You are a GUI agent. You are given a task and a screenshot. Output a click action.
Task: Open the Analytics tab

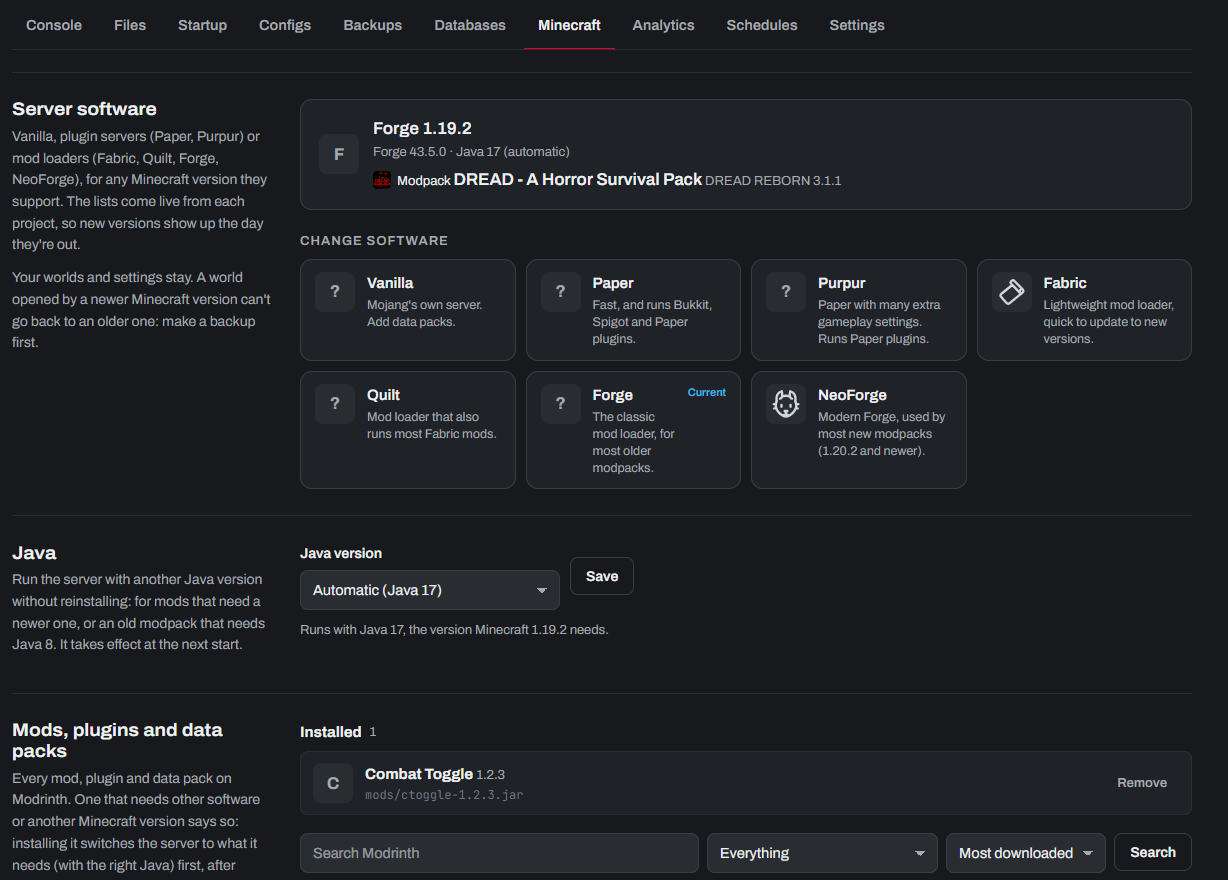[663, 25]
